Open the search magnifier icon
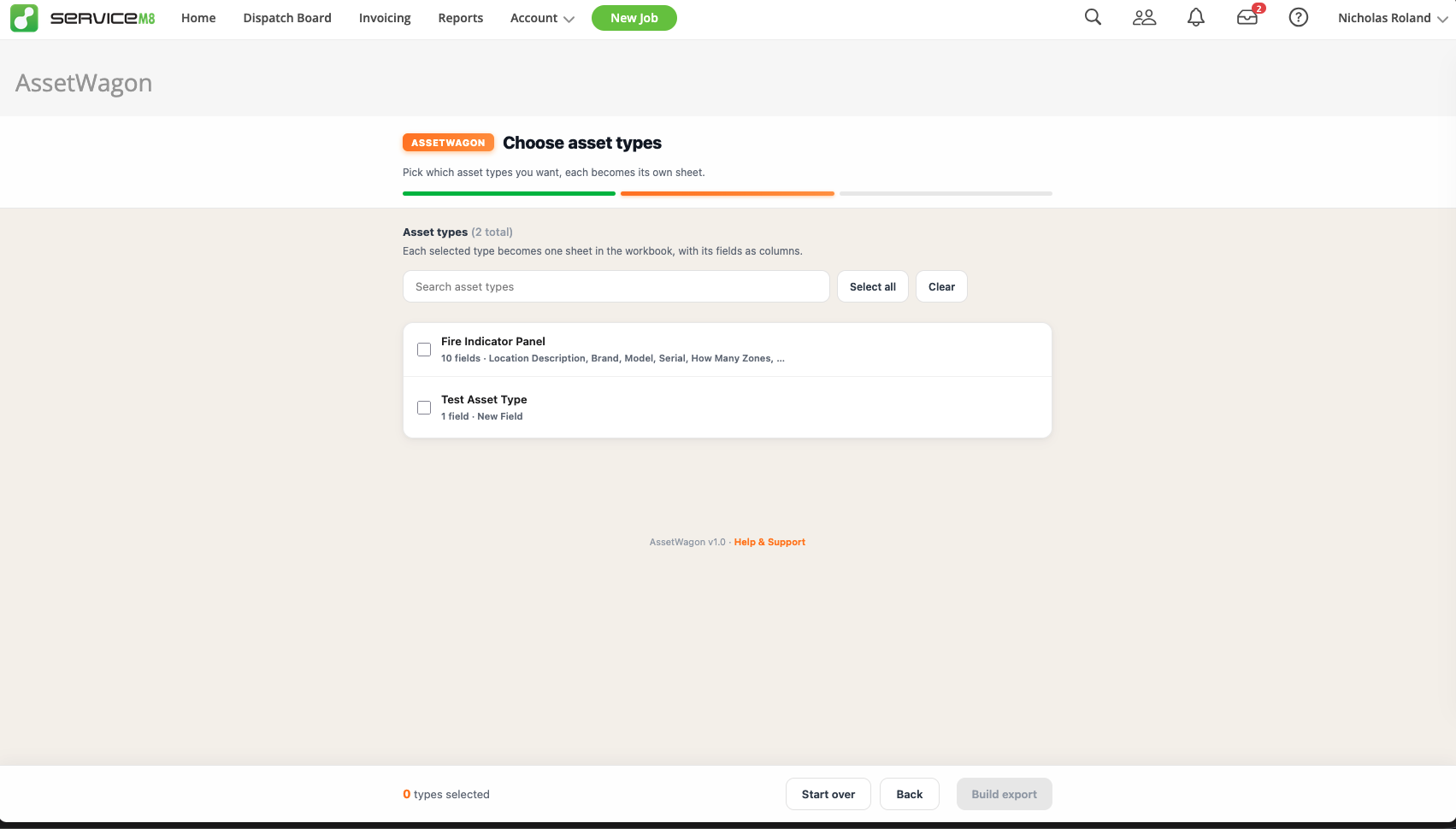The height and width of the screenshot is (829, 1456). click(1093, 17)
